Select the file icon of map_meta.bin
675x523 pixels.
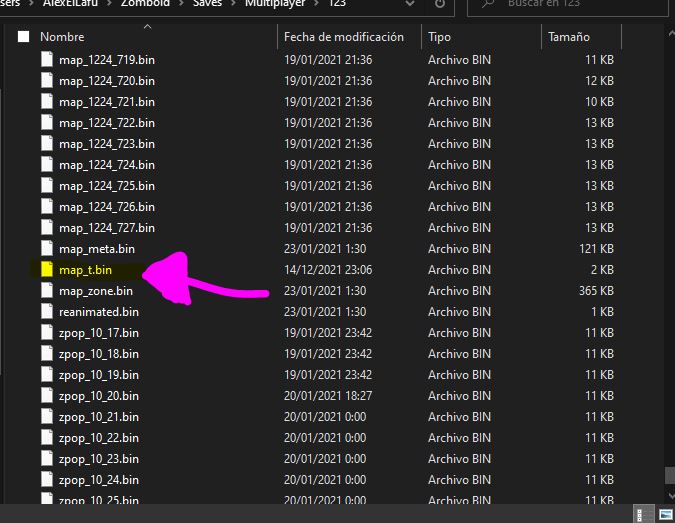[47, 248]
